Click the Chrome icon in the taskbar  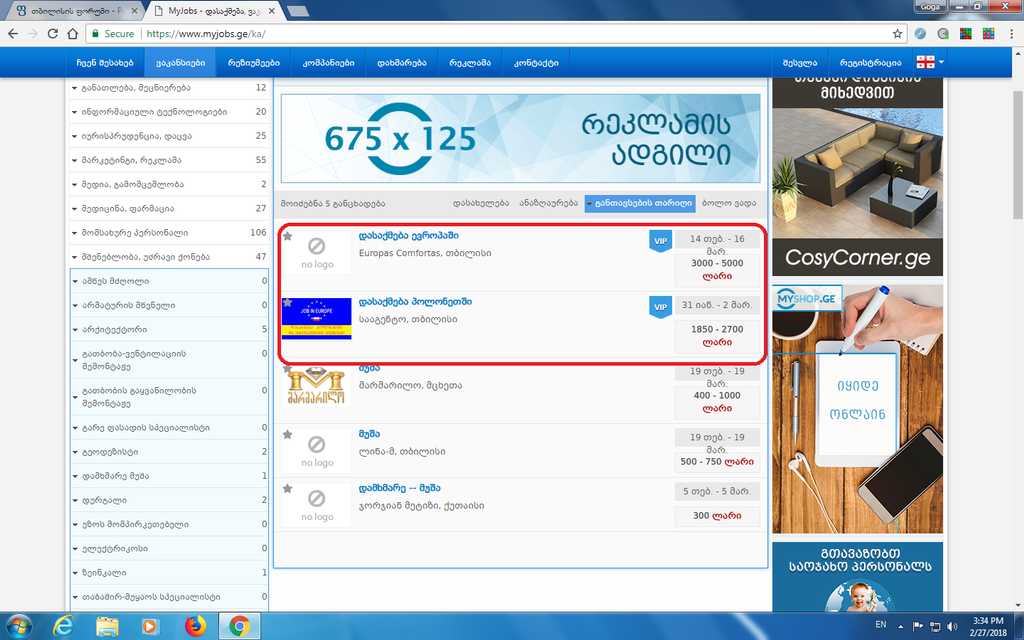tap(239, 626)
